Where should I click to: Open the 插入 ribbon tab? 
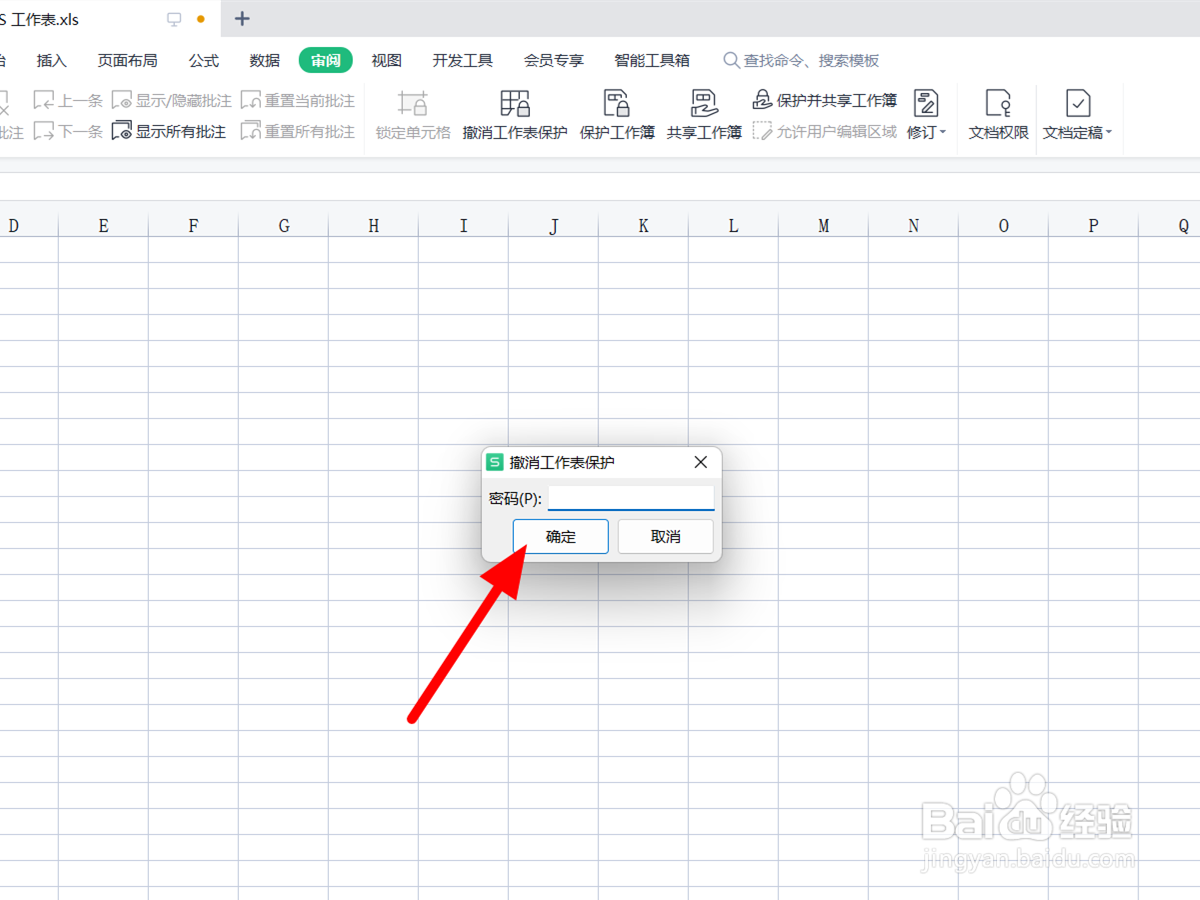pyautogui.click(x=52, y=60)
